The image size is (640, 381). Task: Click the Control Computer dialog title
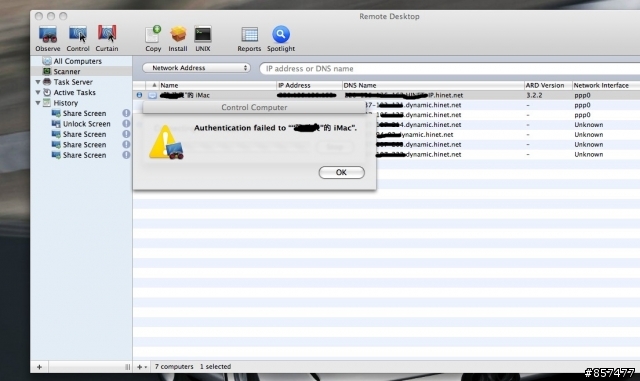(254, 107)
